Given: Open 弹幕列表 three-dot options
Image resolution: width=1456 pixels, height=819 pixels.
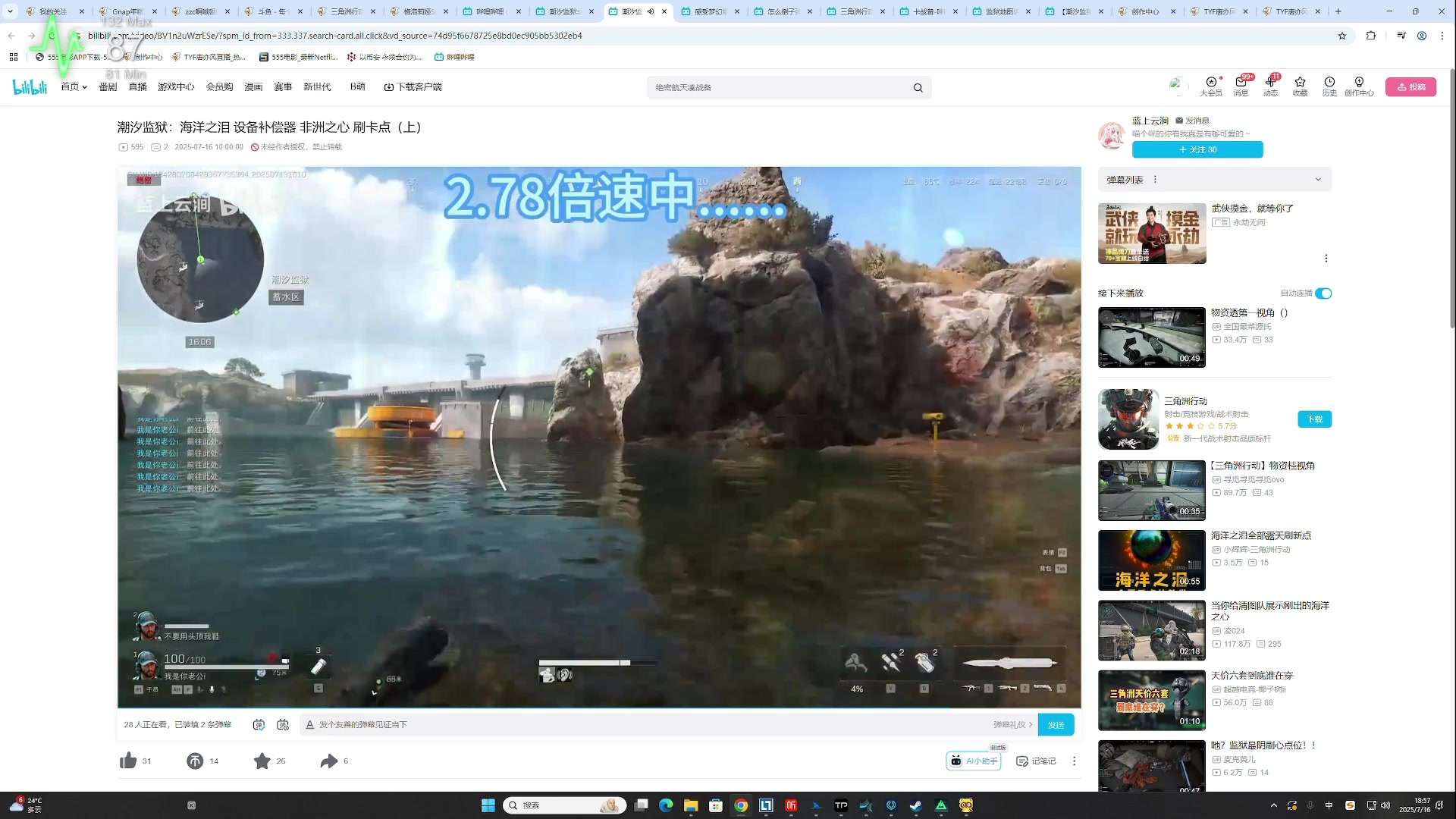Looking at the screenshot, I should pos(1155,180).
